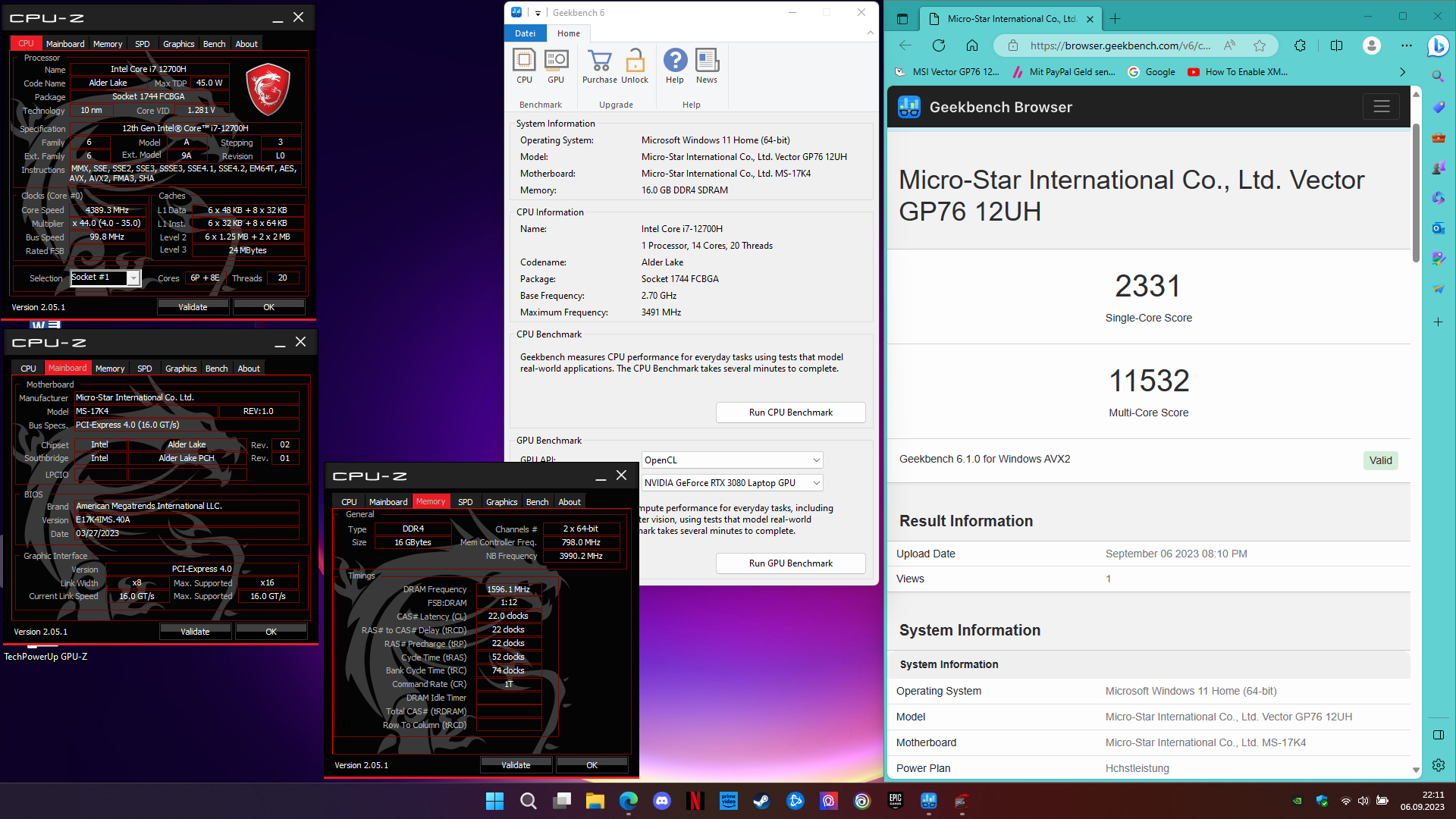
Task: Open a new browser tab
Action: [x=1115, y=19]
